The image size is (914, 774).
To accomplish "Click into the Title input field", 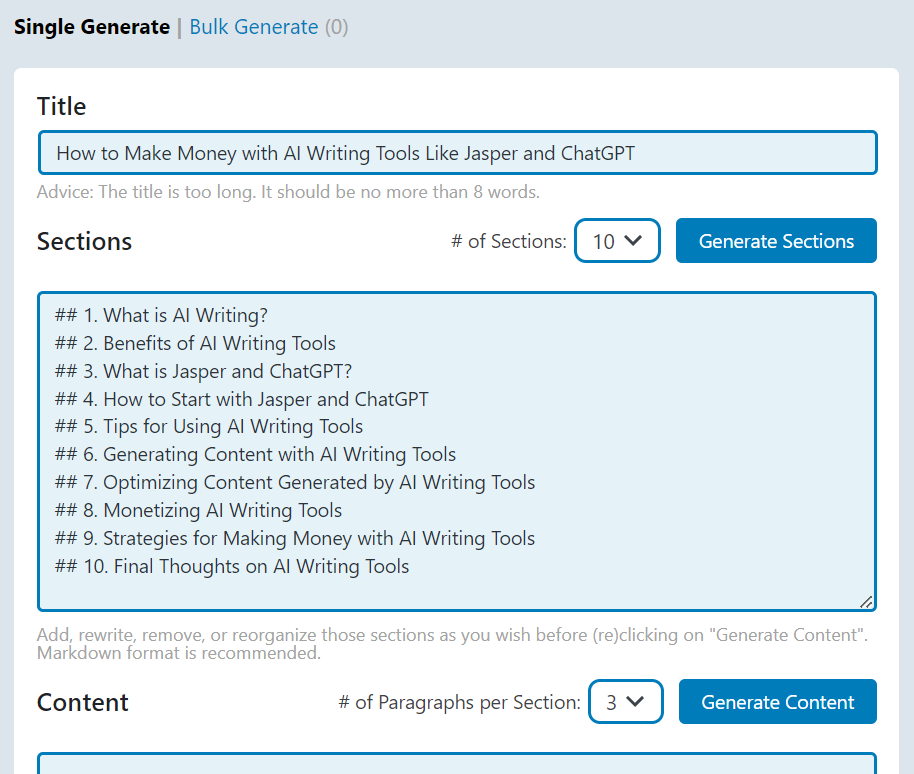I will [x=458, y=153].
